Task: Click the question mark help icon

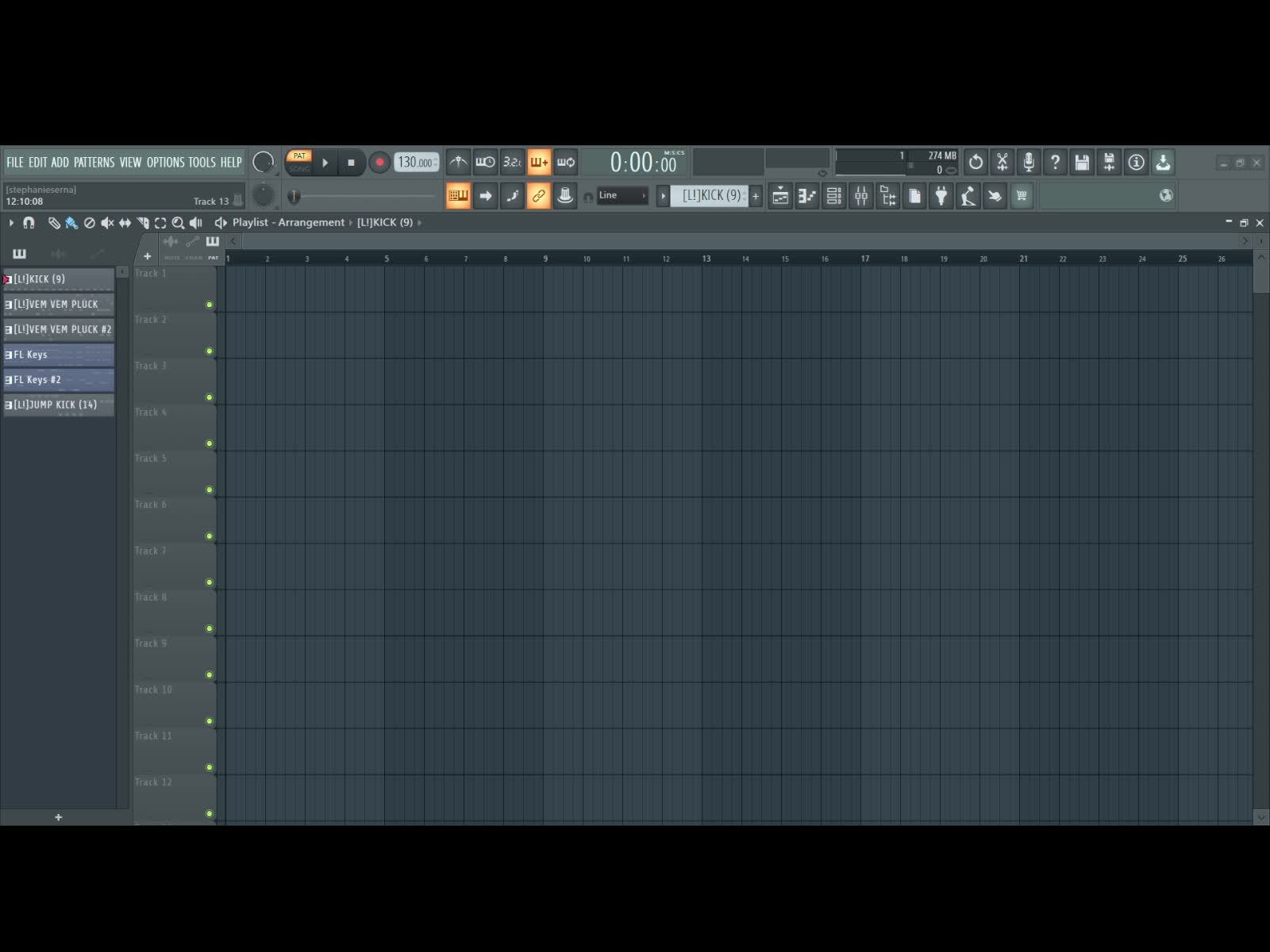Action: coord(1056,163)
